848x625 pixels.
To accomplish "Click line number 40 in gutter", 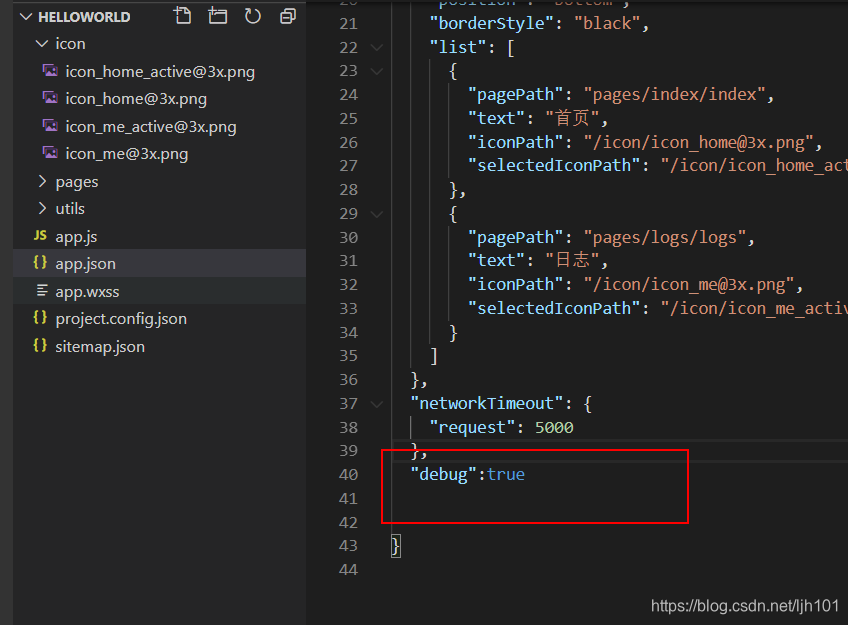I will click(348, 475).
